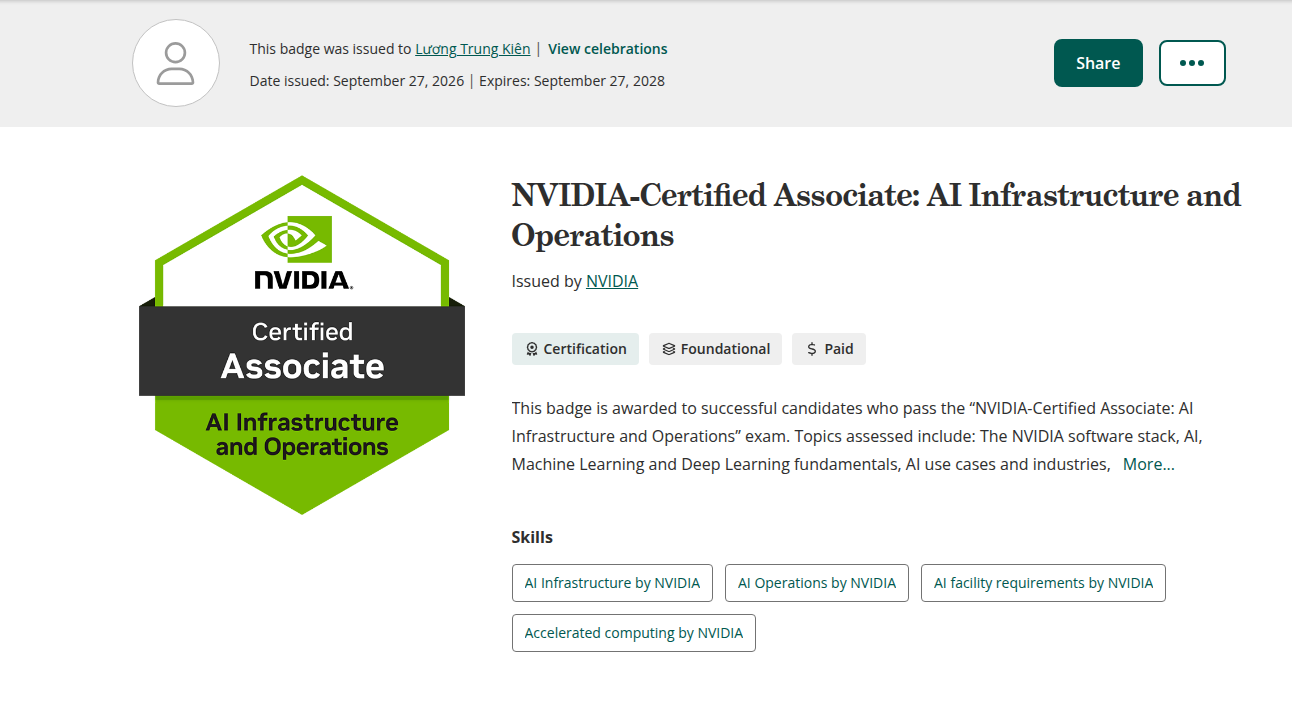
Task: Select the Paid cost tag
Action: click(829, 349)
